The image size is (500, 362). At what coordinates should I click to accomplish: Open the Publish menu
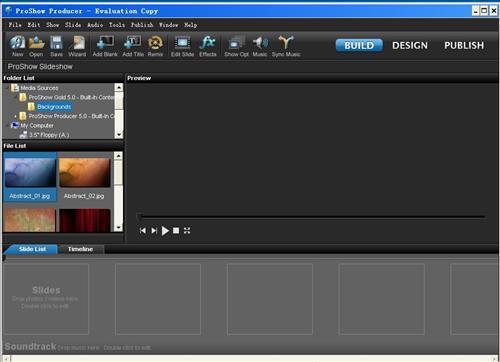tap(142, 25)
